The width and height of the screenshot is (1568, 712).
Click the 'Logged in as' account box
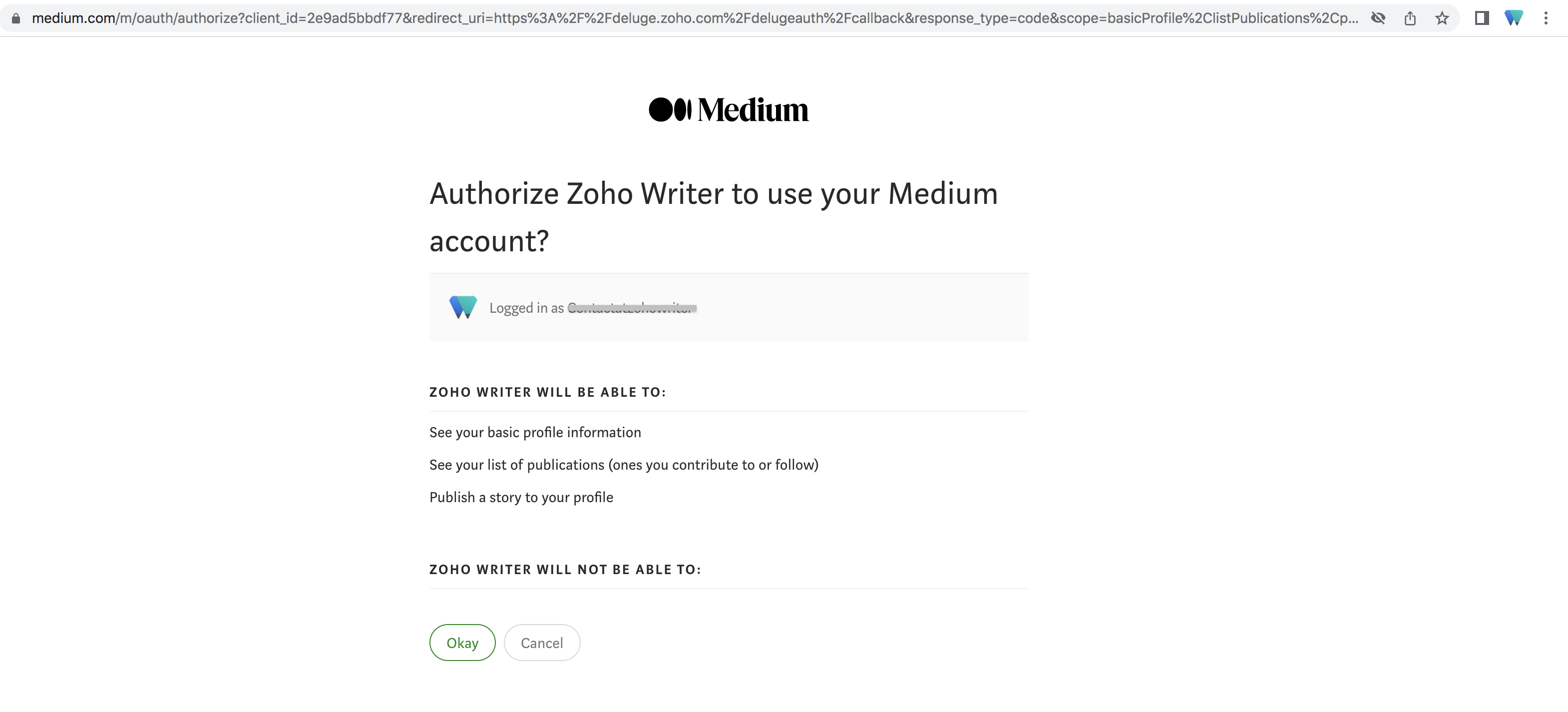click(729, 308)
